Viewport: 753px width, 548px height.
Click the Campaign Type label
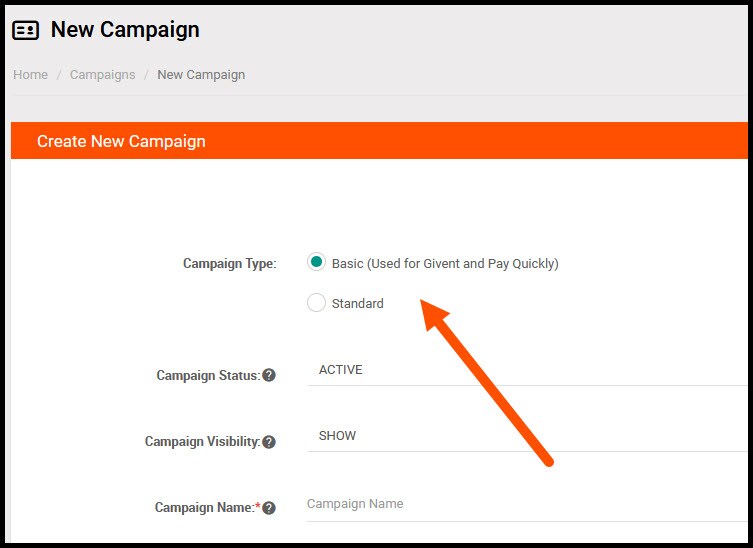pos(230,264)
